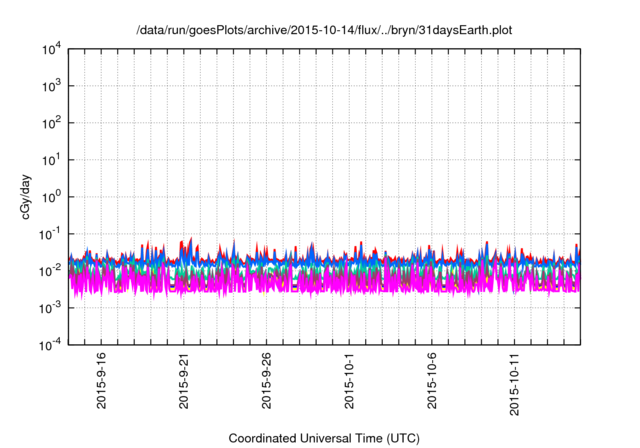Click the 10^-1 y-axis tick label
Screen dimensions: 640x448
click(x=50, y=234)
